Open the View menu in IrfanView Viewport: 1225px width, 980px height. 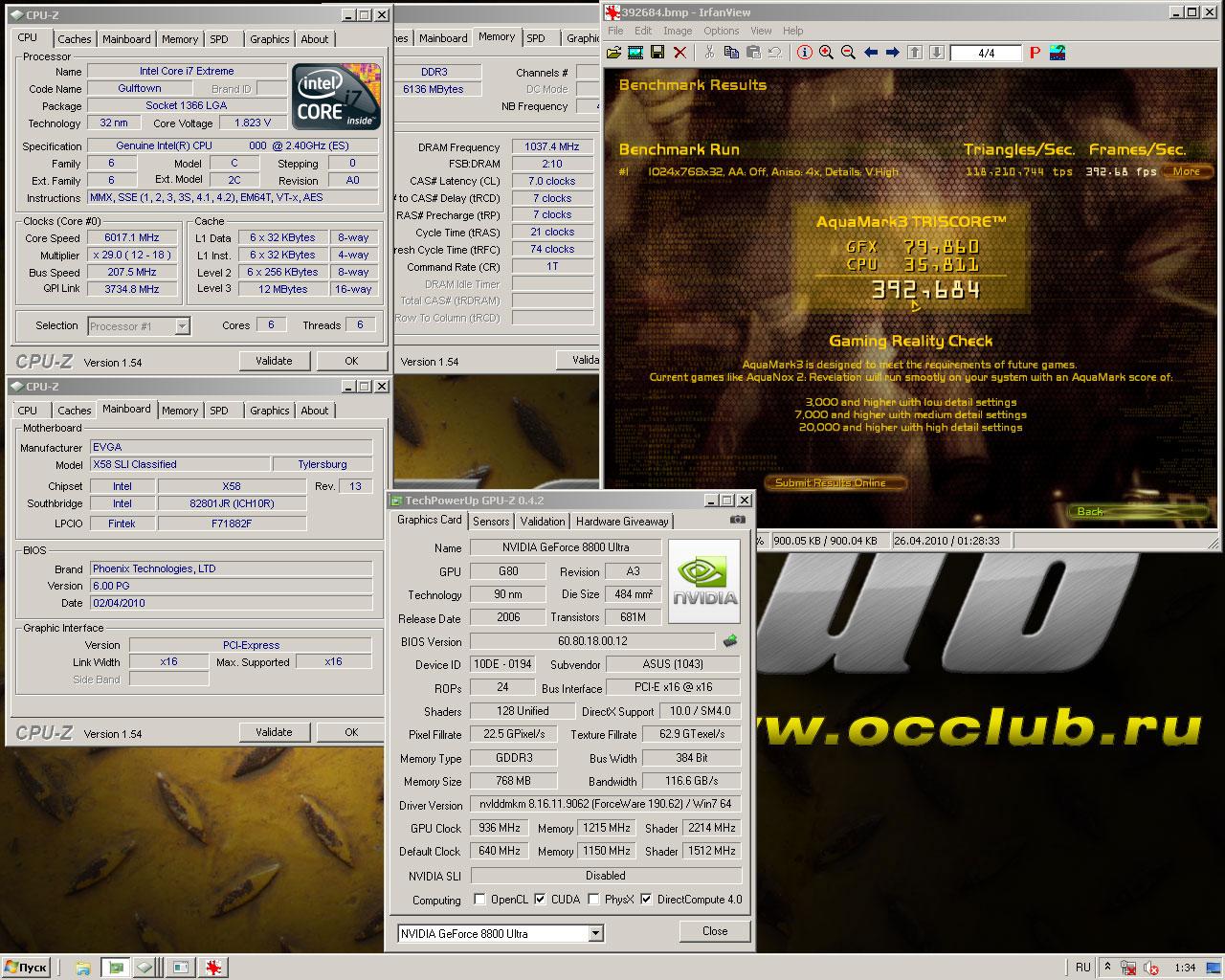[761, 31]
